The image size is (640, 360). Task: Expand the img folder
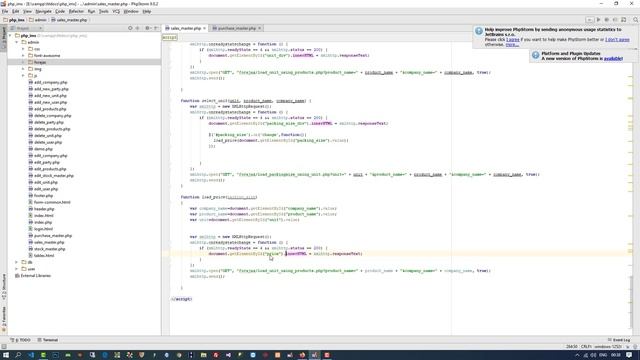tap(23, 69)
